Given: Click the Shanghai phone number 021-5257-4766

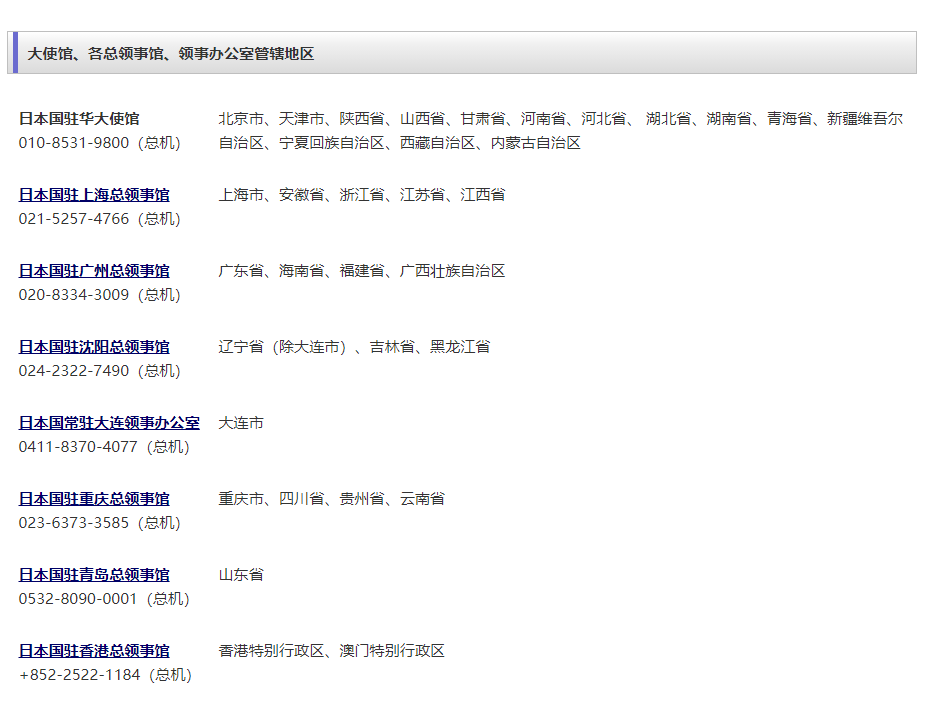Looking at the screenshot, I should pos(74,219).
